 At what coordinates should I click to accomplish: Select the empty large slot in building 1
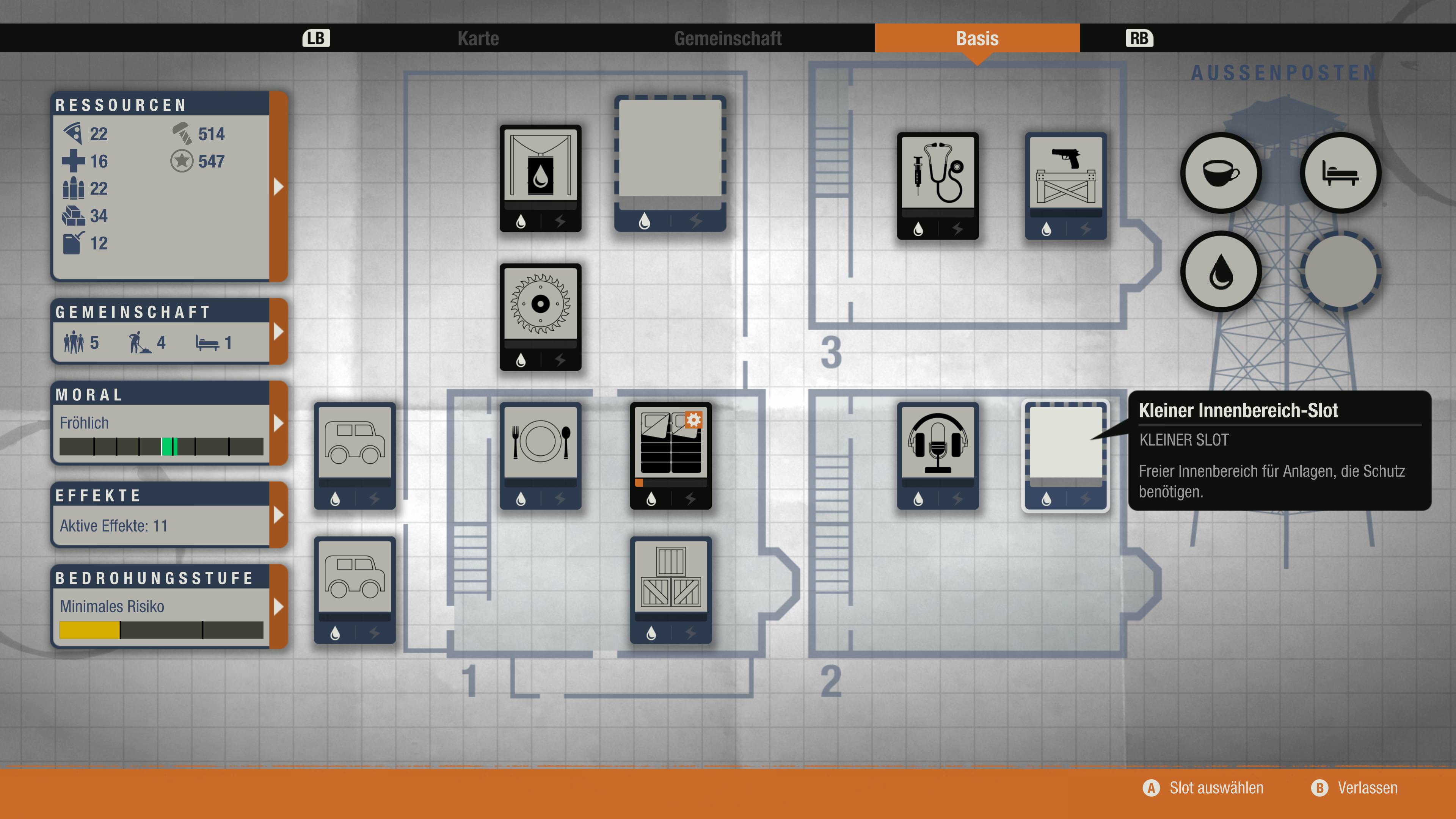click(x=670, y=163)
